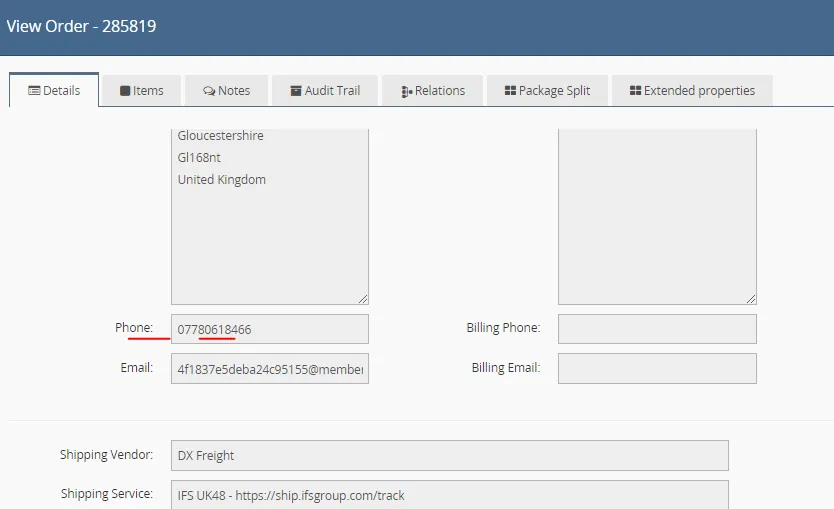Click the Package Split grid icon

click(510, 90)
